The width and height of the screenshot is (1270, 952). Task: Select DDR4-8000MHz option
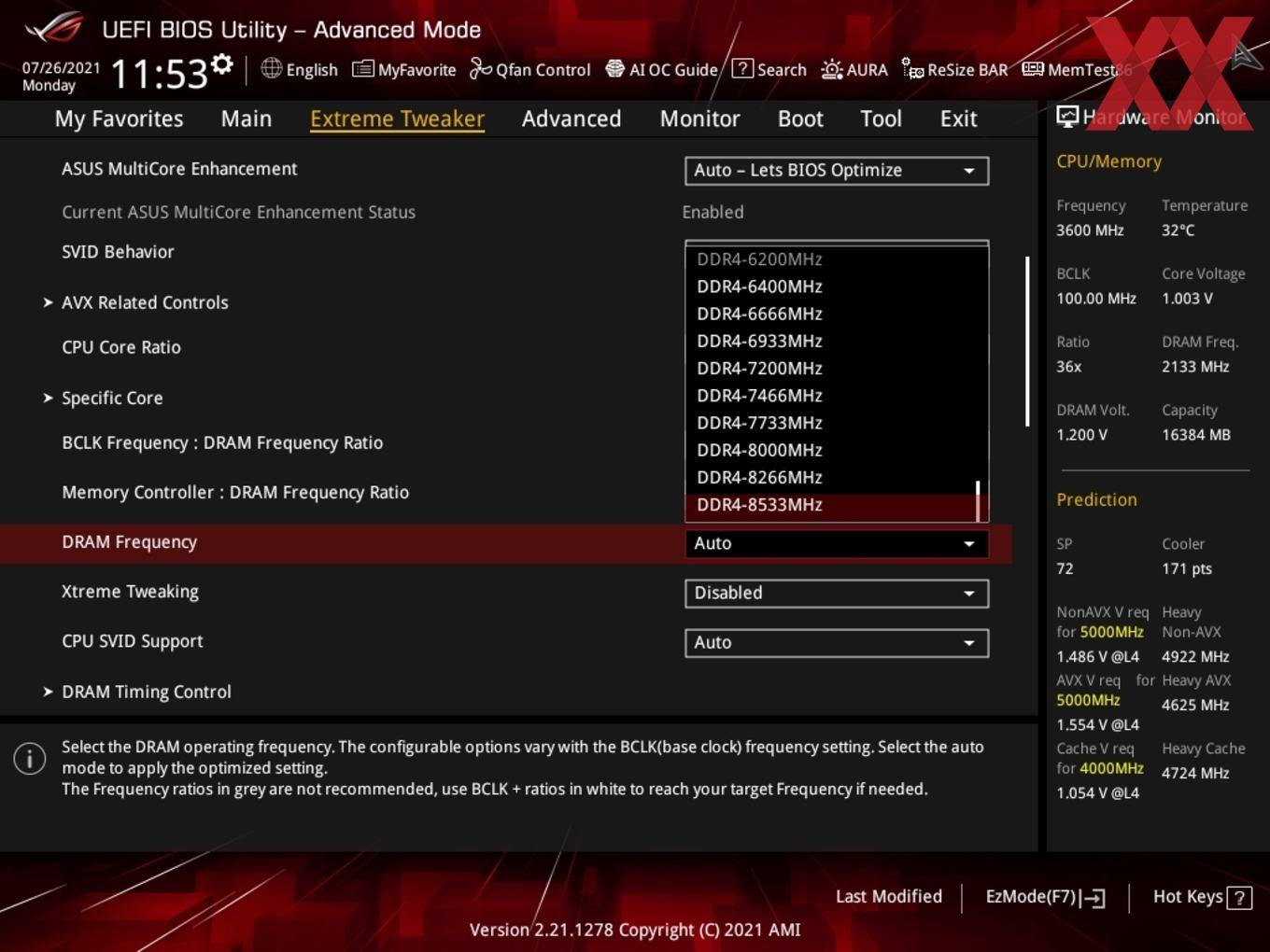[x=837, y=450]
